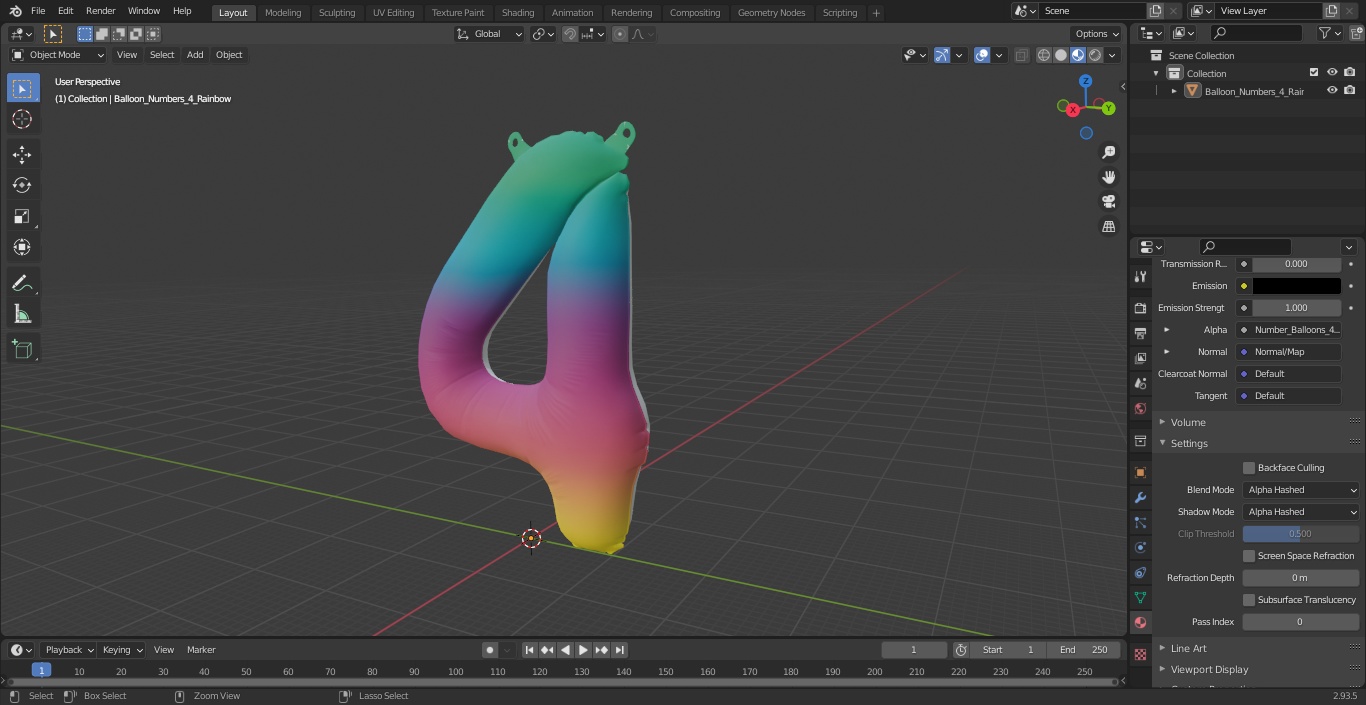
Task: Expand Balloon_Numbers_4_Rair tree item
Action: click(1174, 91)
